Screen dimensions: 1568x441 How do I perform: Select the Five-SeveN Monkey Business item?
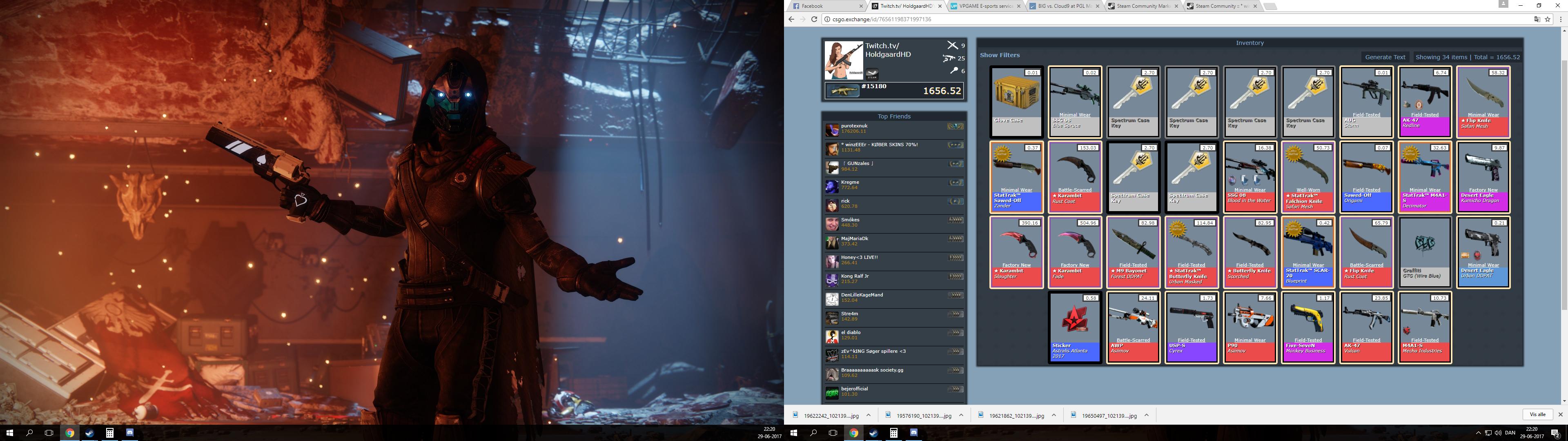click(1307, 327)
